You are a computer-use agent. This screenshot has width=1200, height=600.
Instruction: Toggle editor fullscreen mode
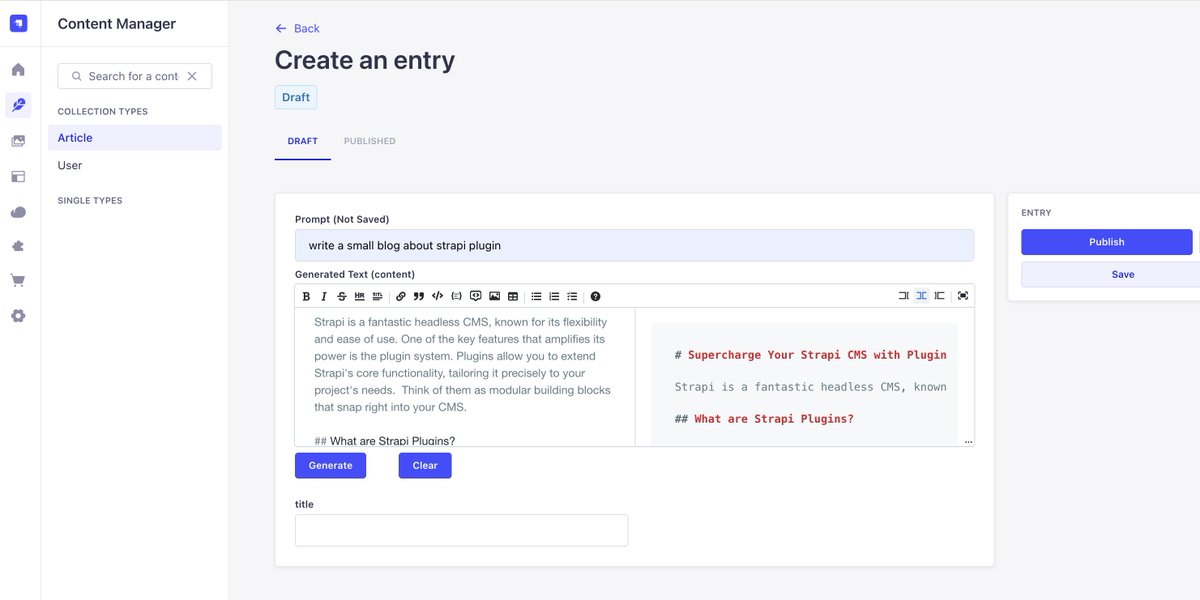(x=963, y=296)
